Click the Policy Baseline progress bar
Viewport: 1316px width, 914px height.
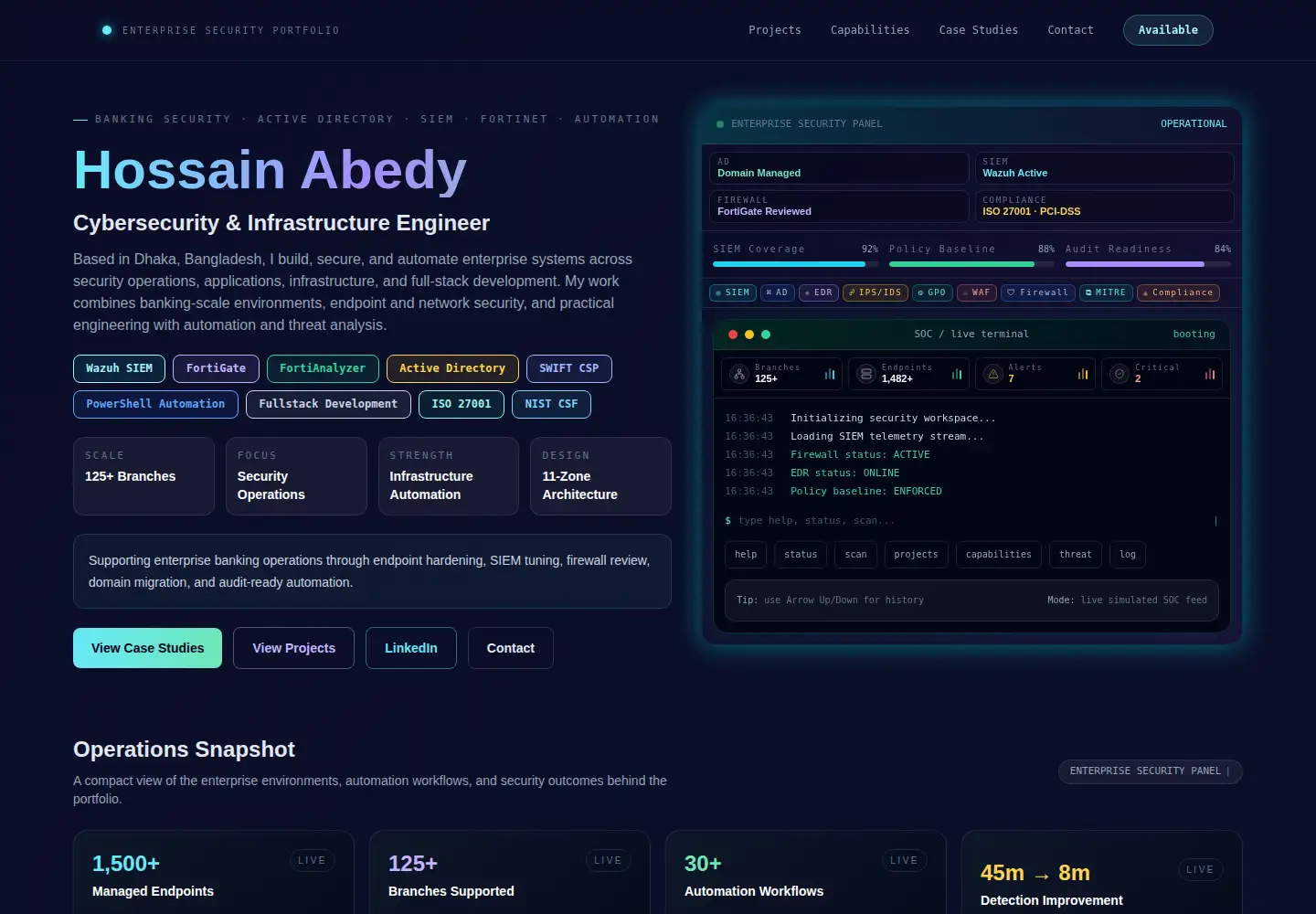click(x=971, y=264)
